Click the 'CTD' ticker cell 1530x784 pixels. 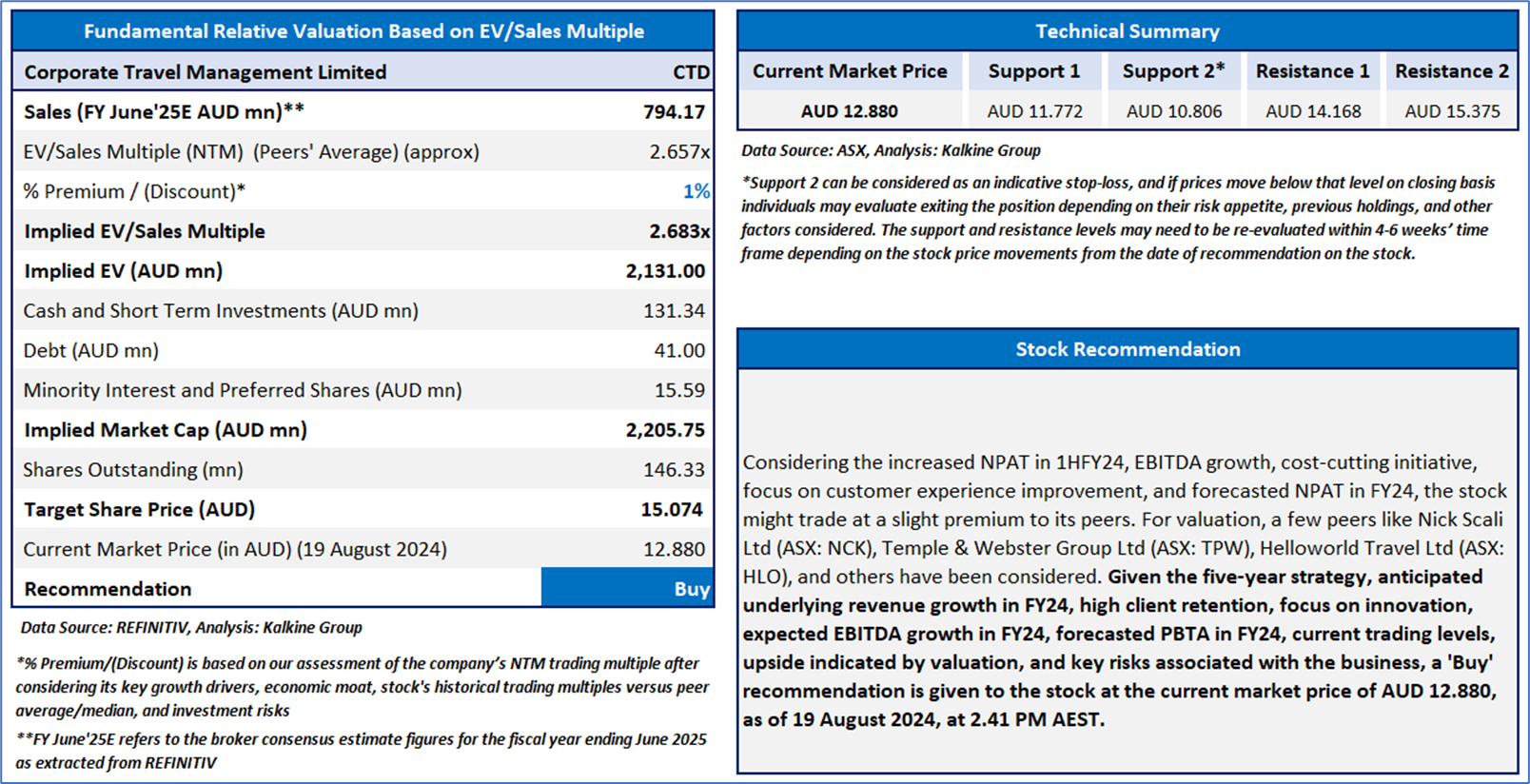click(x=691, y=72)
